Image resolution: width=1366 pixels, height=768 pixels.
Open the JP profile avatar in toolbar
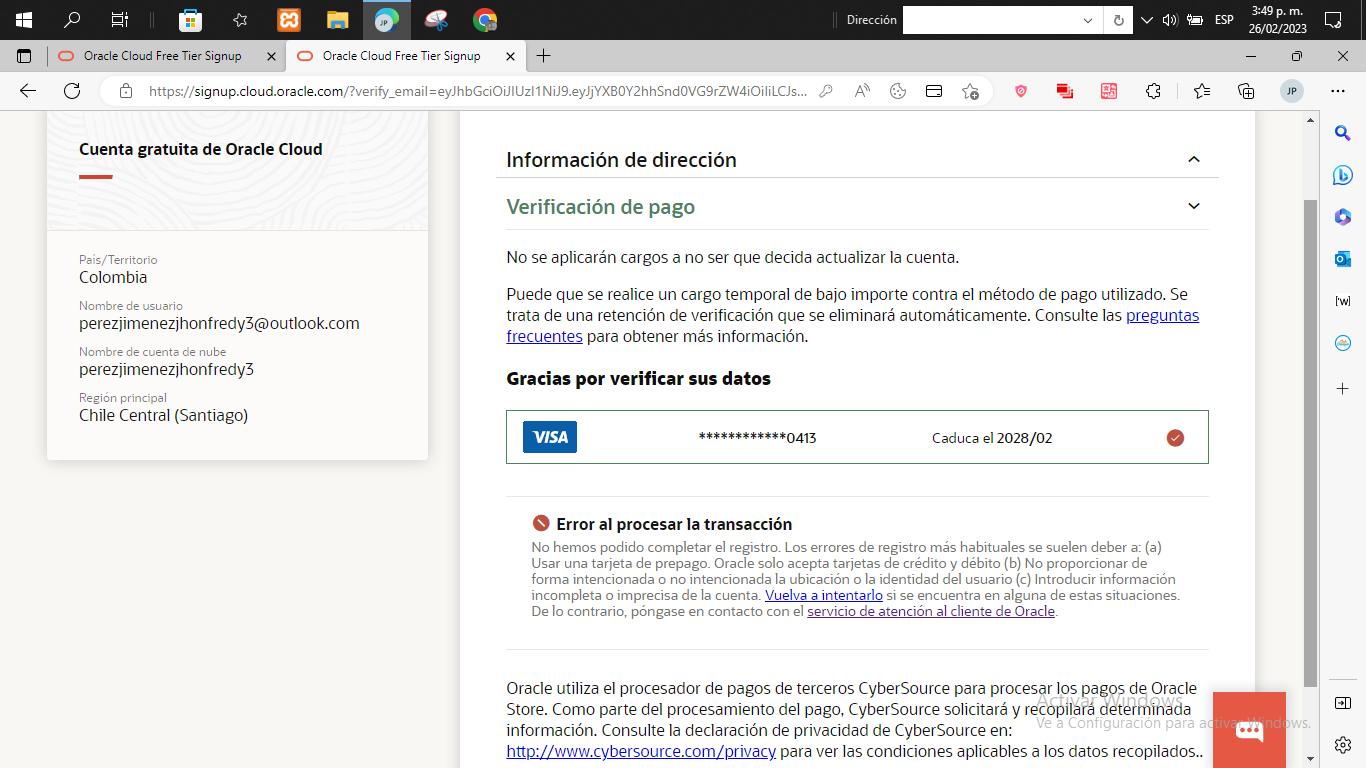tap(1292, 91)
